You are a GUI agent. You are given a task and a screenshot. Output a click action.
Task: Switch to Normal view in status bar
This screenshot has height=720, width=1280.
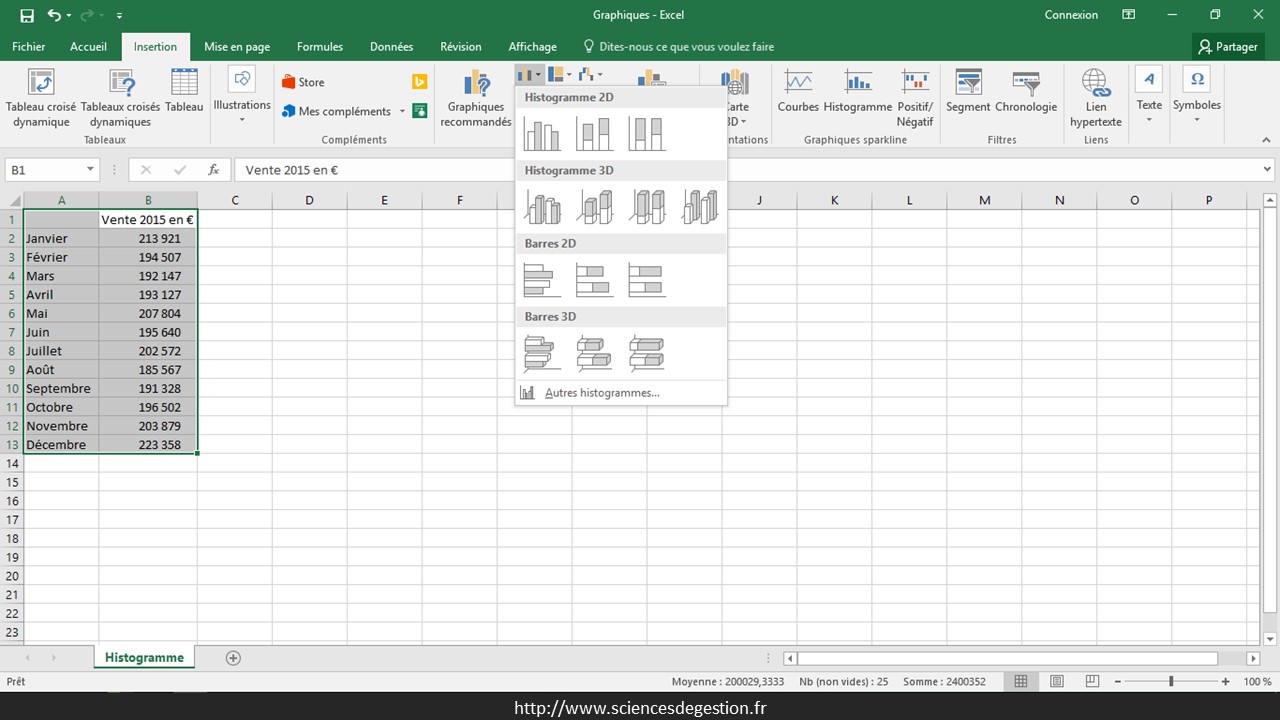coord(1021,681)
